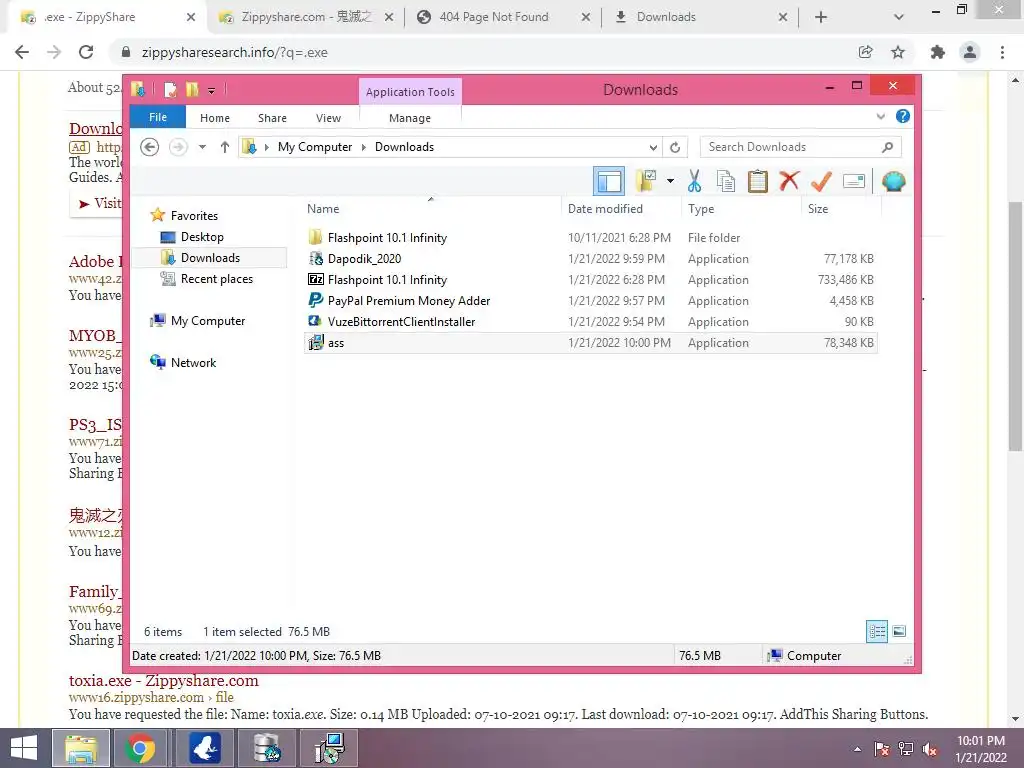Click the Downloads breadcrumb in address bar
This screenshot has width=1024, height=768.
coord(404,147)
